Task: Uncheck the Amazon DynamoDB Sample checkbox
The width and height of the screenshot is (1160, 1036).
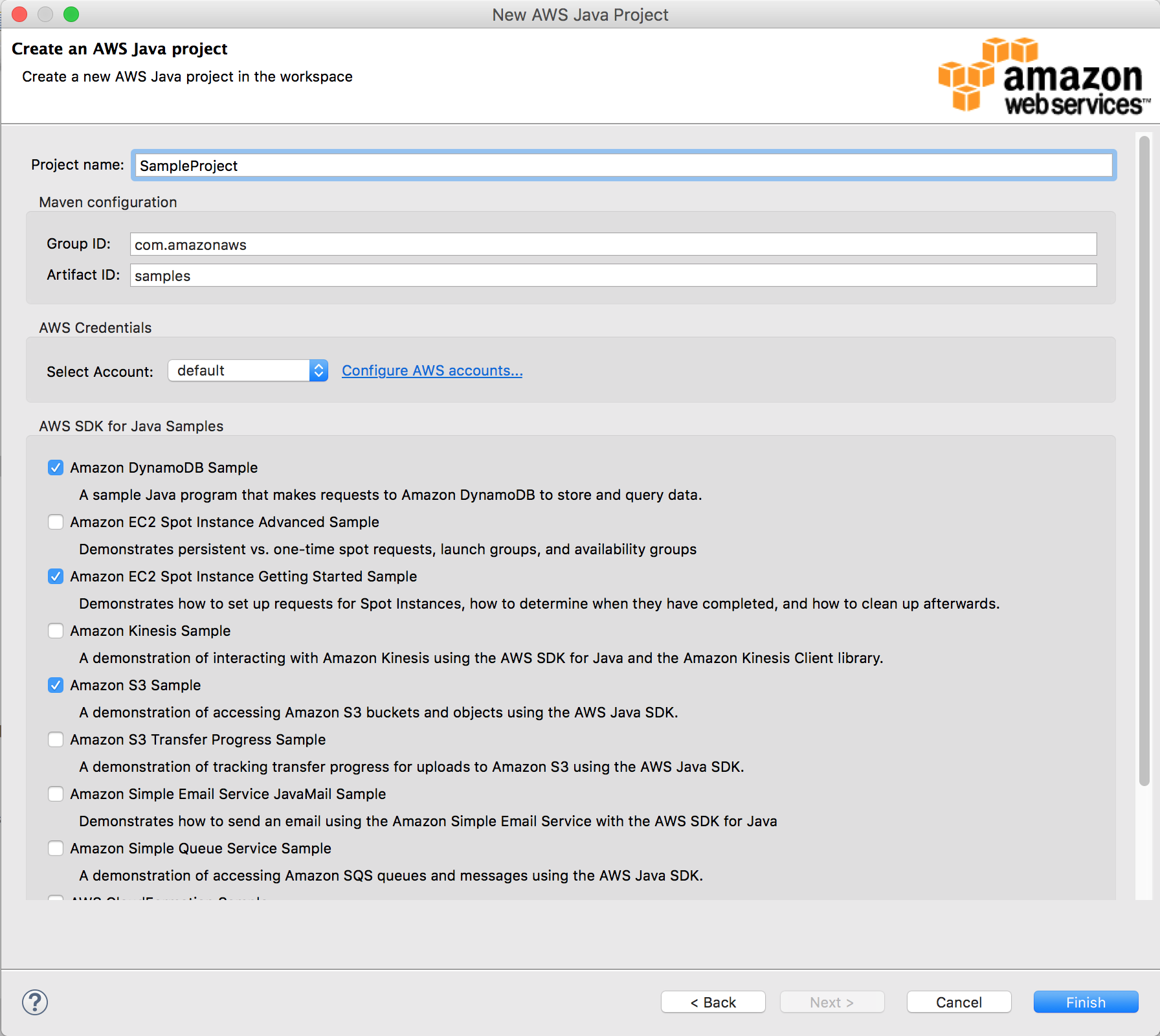Action: pyautogui.click(x=56, y=467)
